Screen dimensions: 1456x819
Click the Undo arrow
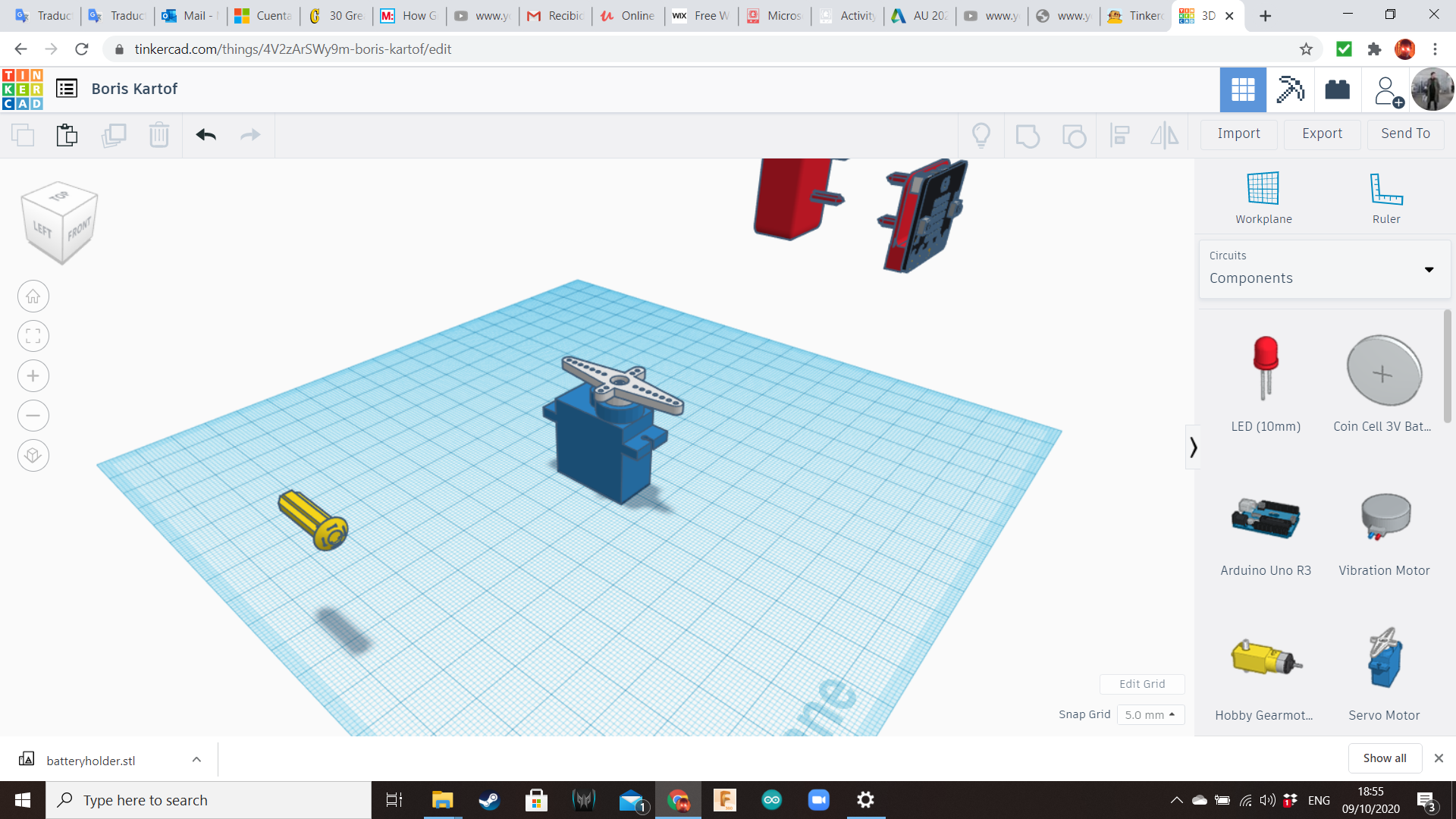[x=206, y=135]
